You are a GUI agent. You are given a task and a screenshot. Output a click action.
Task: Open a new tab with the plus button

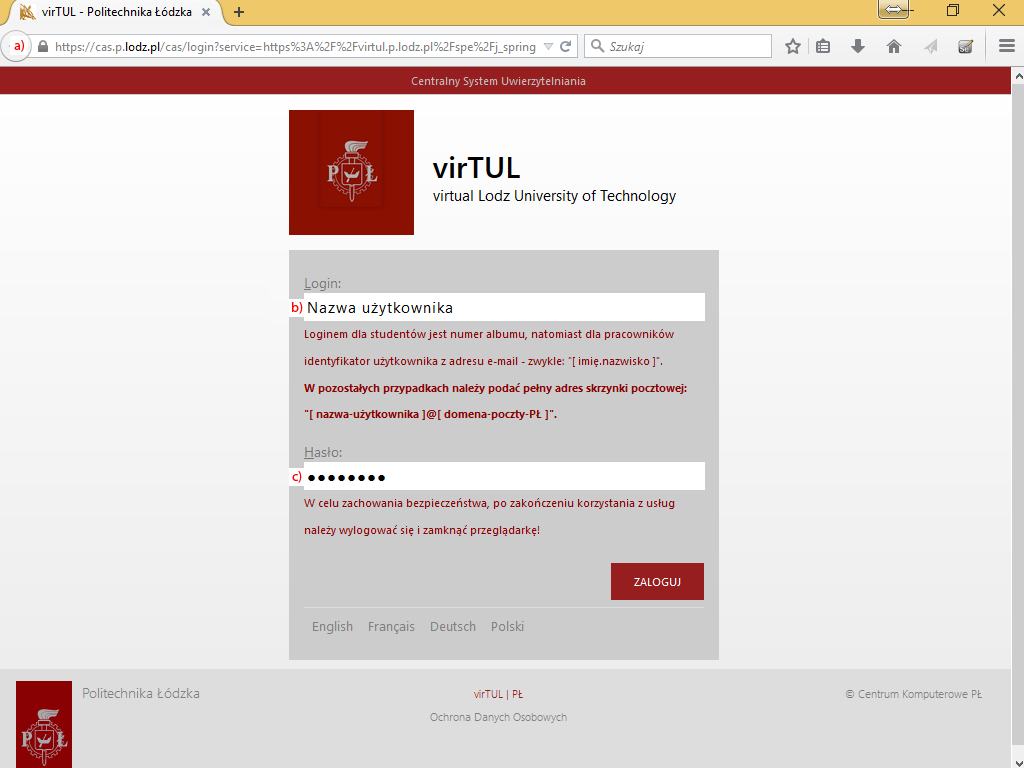[x=239, y=12]
